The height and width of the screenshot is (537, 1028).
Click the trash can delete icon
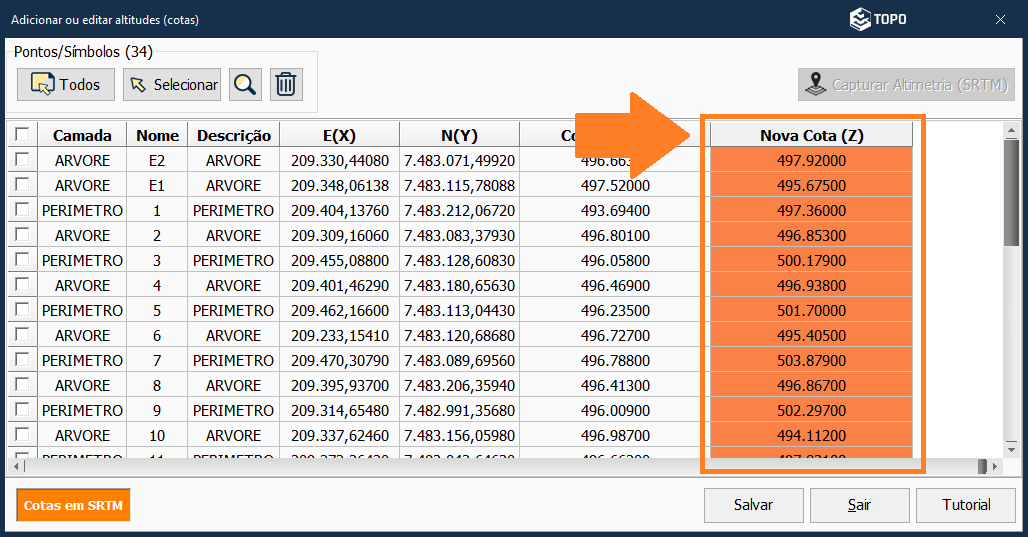point(286,85)
